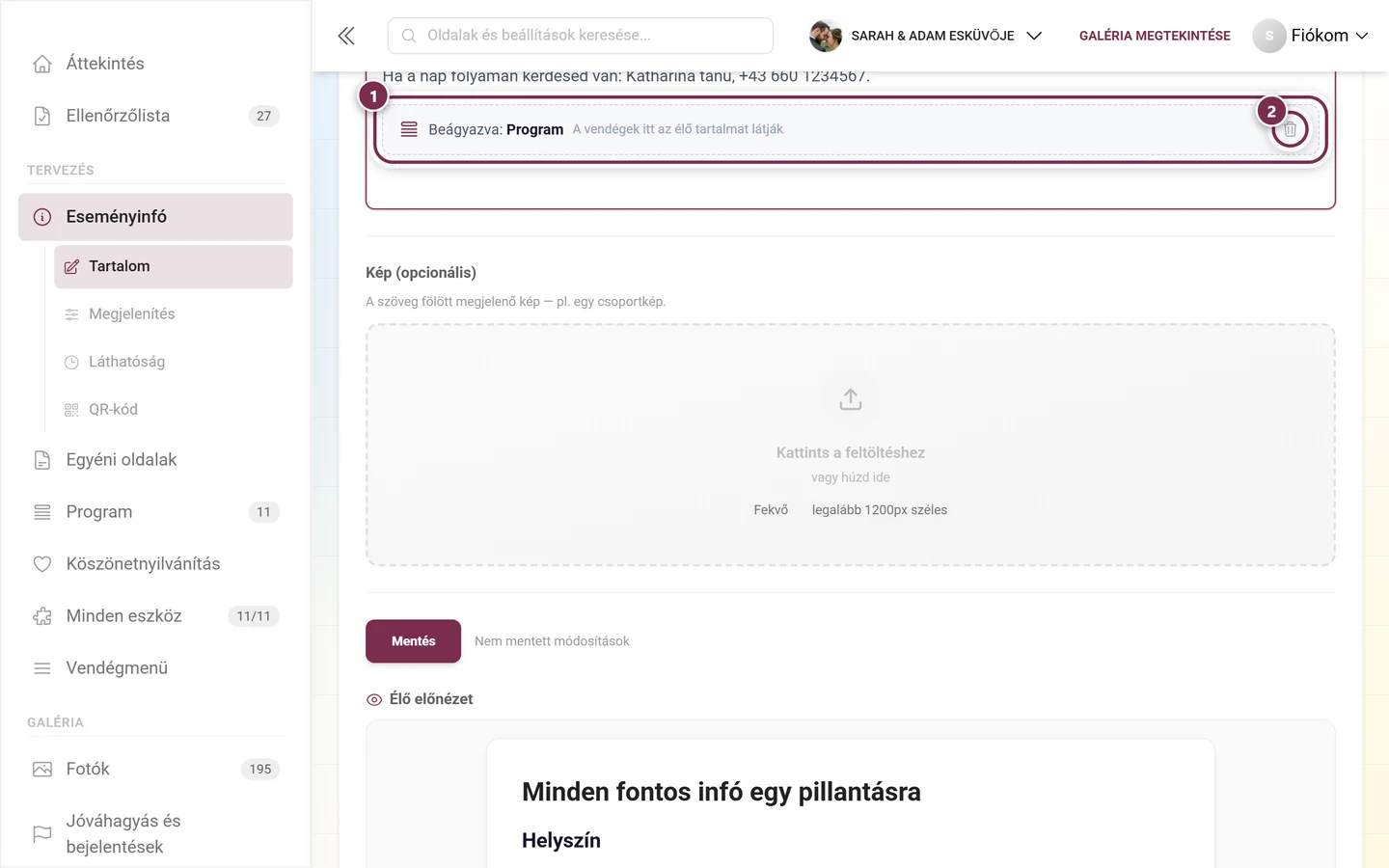Click Láthatóság clock icon
1389x868 pixels.
click(x=71, y=363)
